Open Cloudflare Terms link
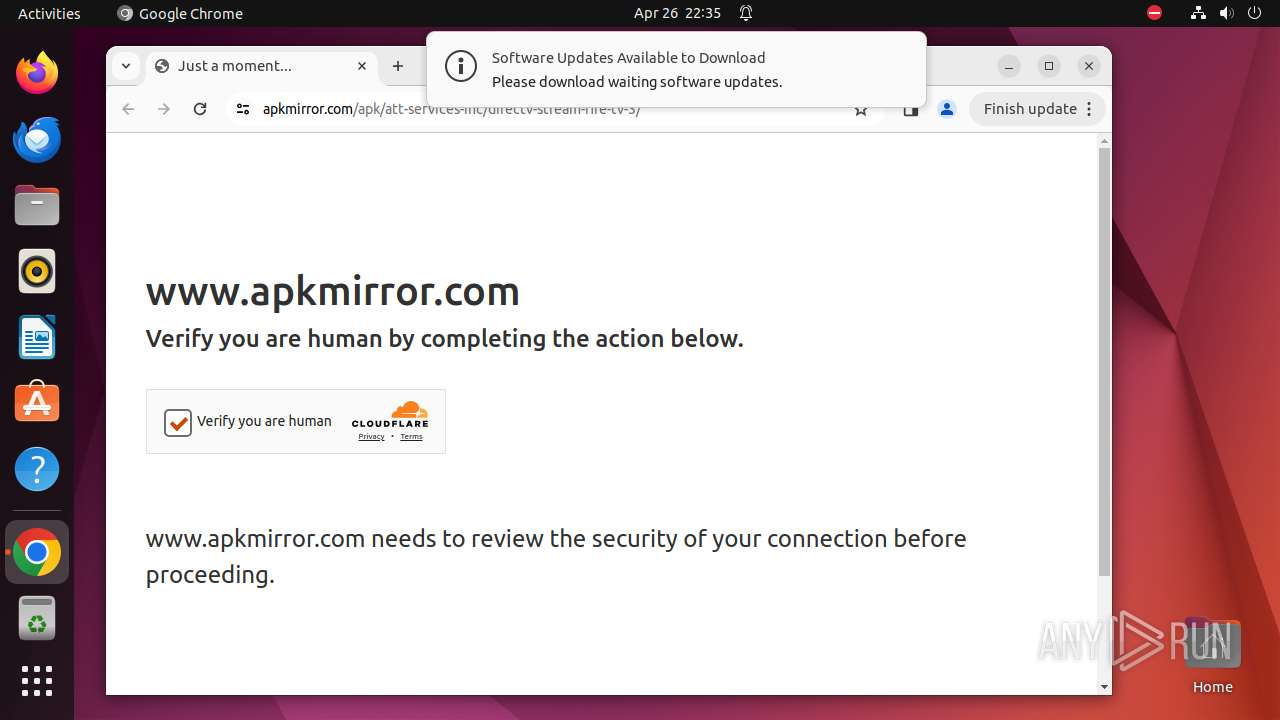1280x720 pixels. pyautogui.click(x=411, y=437)
